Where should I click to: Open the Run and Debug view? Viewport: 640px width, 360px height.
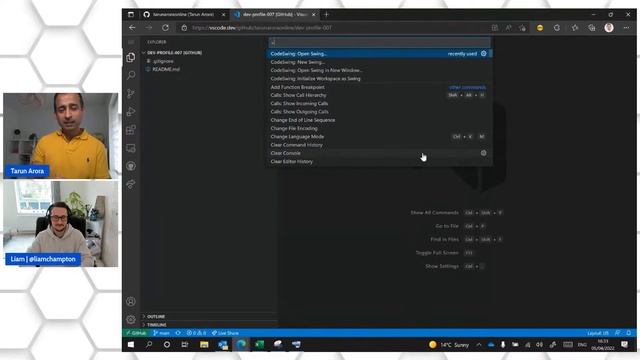click(x=131, y=111)
